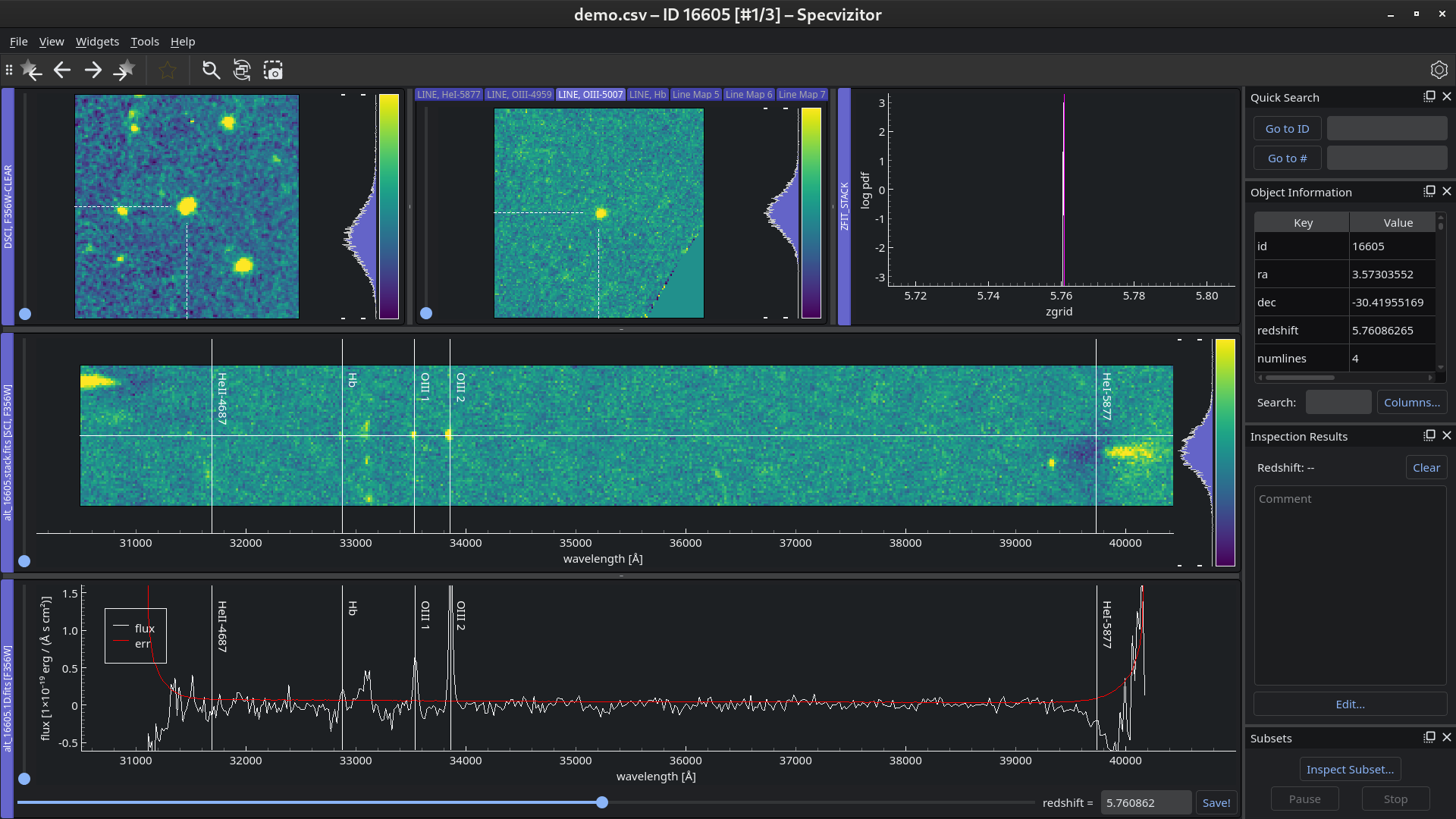
Task: Click the Edit... button
Action: click(x=1350, y=704)
